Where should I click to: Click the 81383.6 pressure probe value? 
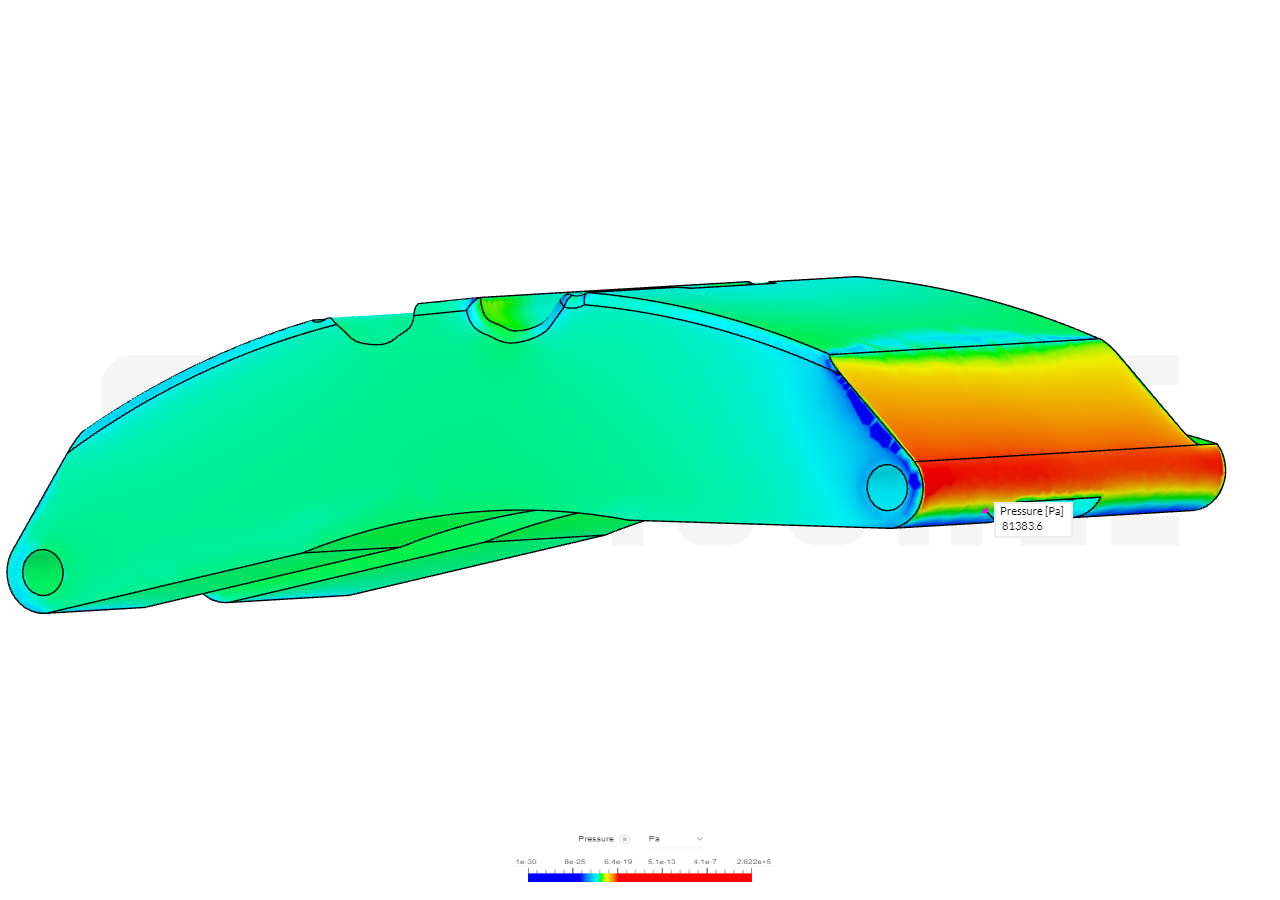tap(1022, 526)
